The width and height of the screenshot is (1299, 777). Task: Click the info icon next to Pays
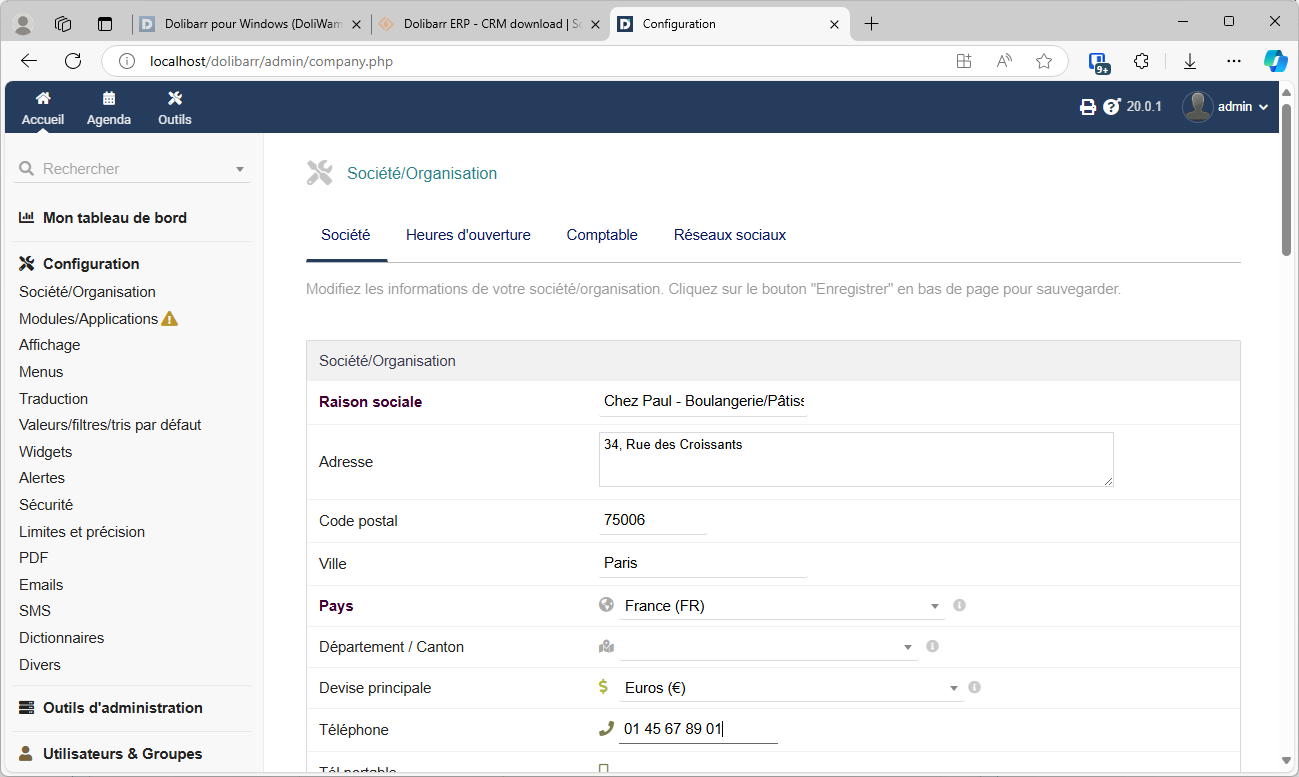click(x=959, y=605)
